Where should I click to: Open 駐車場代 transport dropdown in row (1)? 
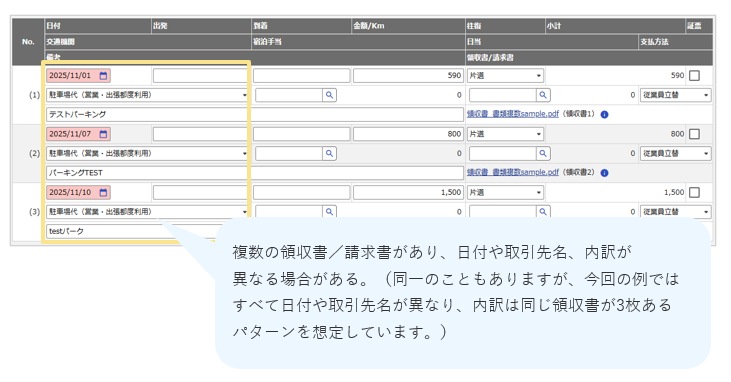tap(147, 95)
